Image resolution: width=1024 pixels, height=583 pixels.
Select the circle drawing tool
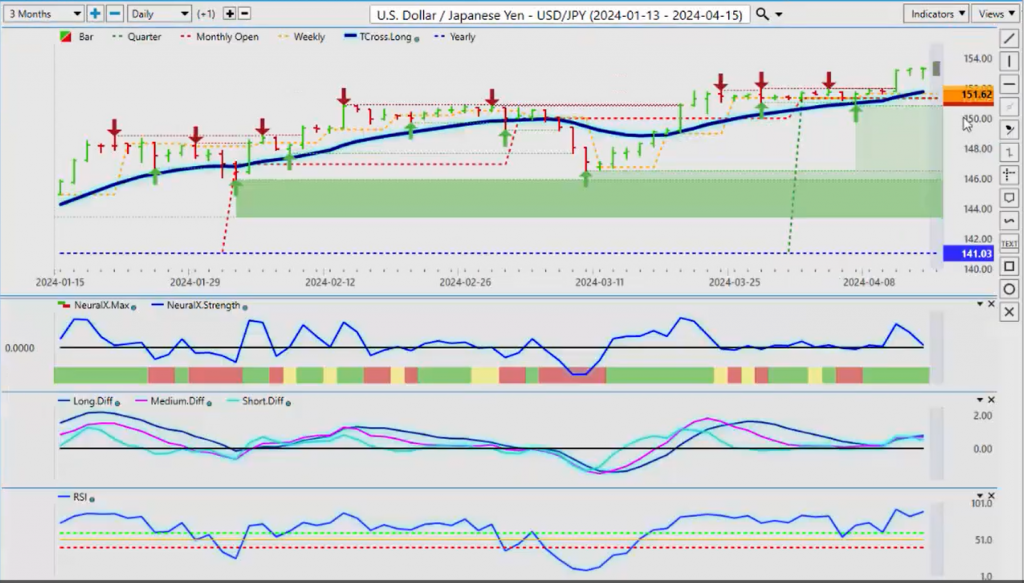(1009, 289)
